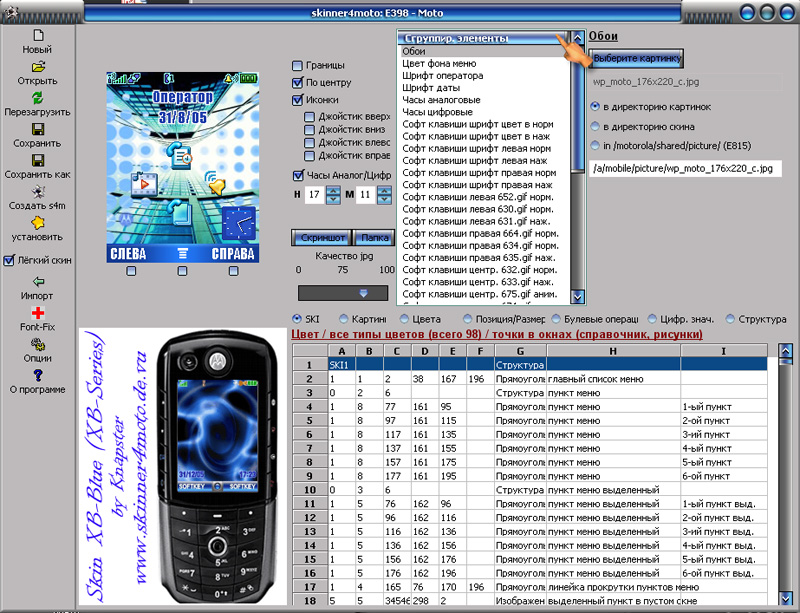Enable the Границы checkbox
Image resolution: width=800 pixels, height=613 pixels.
tap(297, 65)
